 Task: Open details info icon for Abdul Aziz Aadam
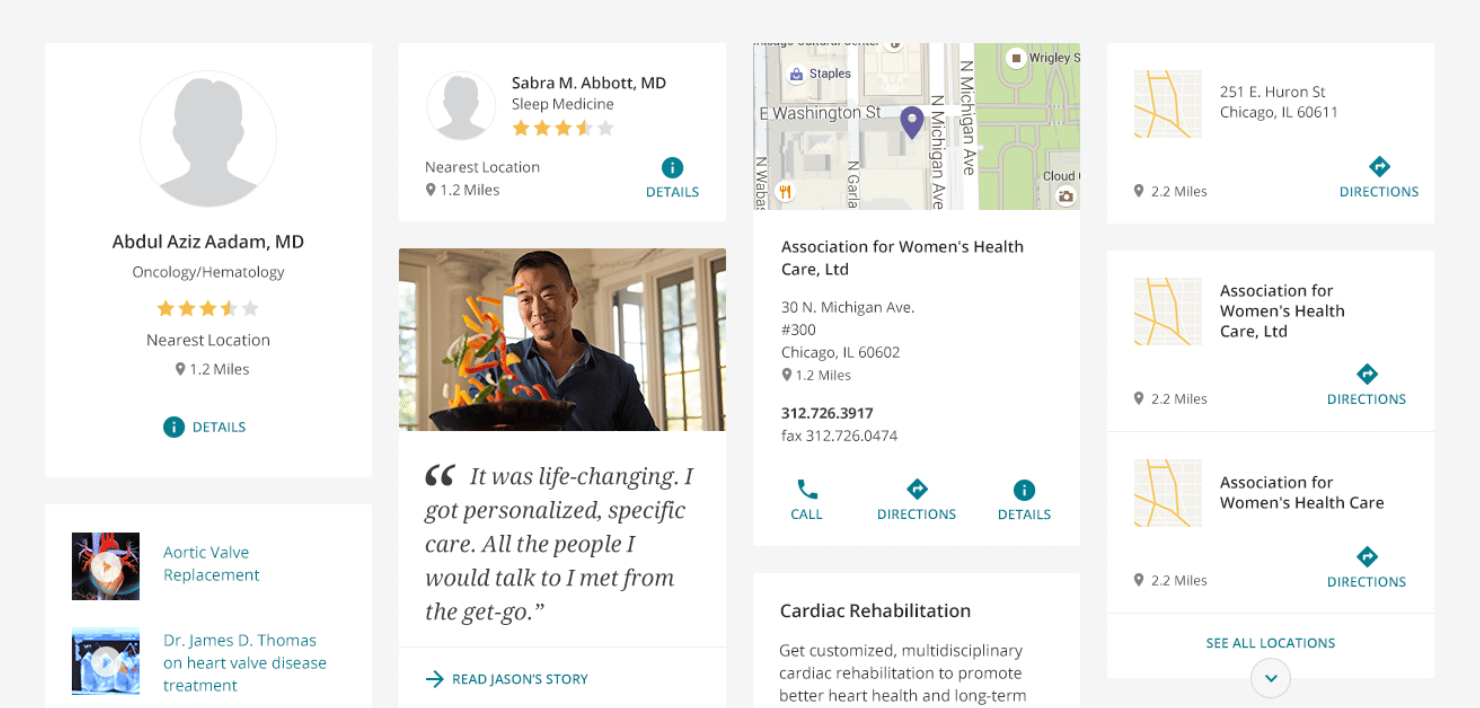(x=174, y=427)
